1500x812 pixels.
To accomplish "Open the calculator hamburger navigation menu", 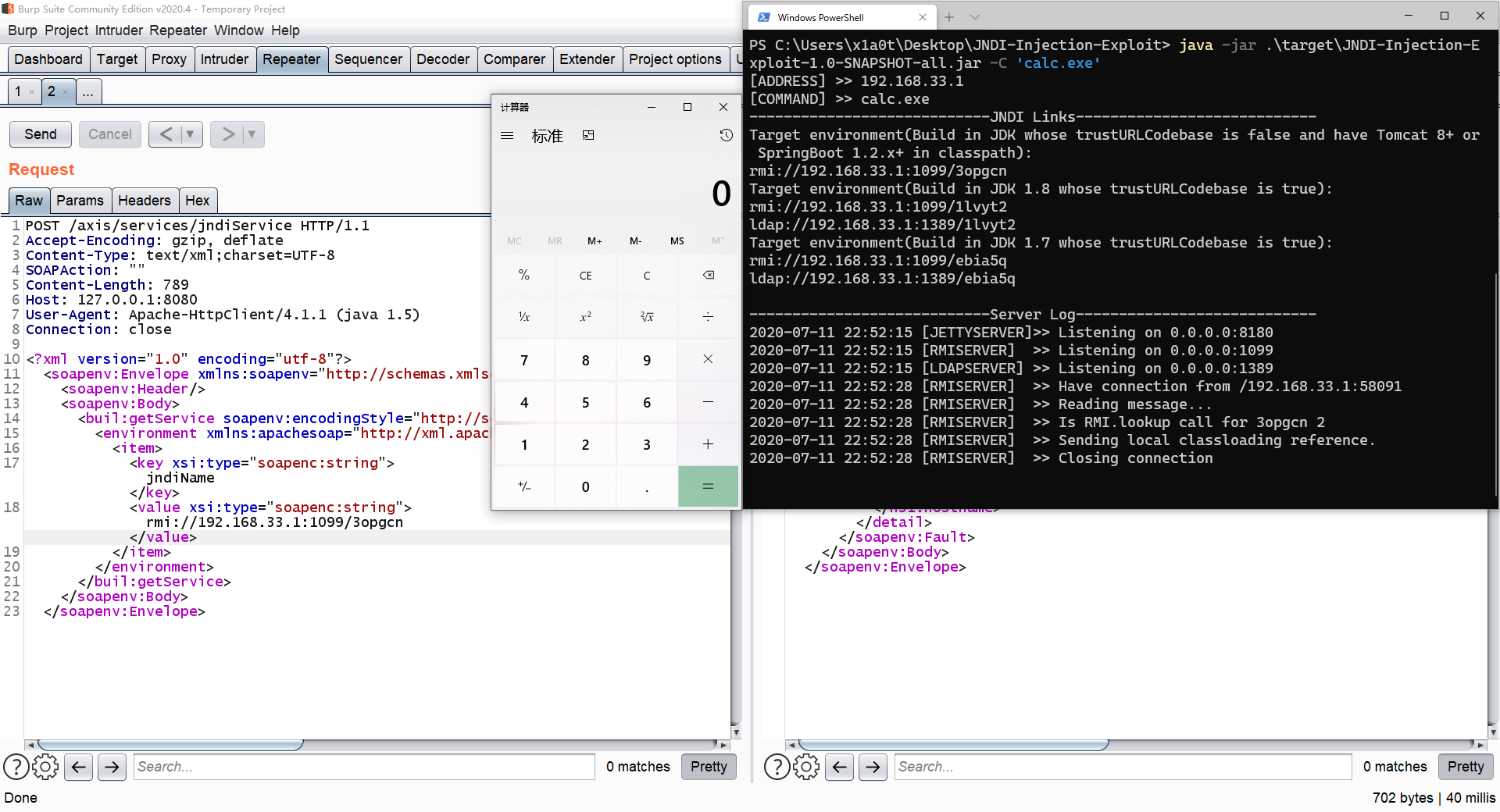I will pyautogui.click(x=507, y=136).
